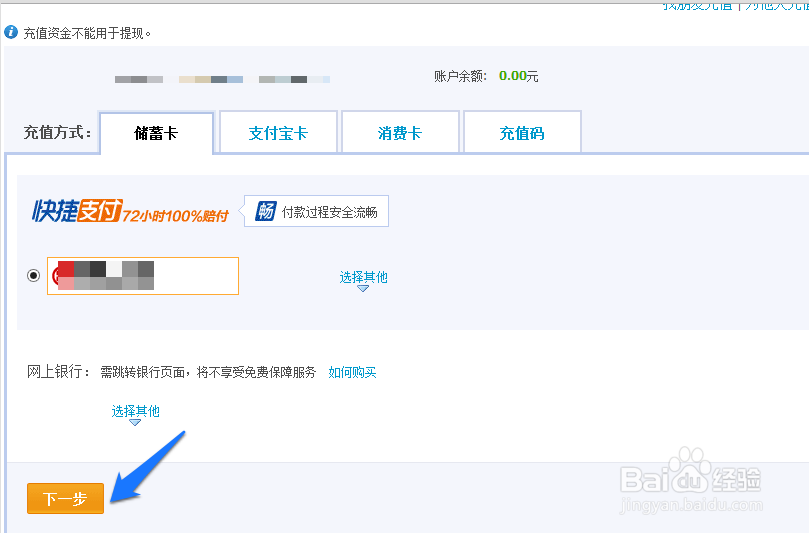Viewport: 809px width, 533px height.
Task: Click the 网上银行 label
Action: (x=58, y=372)
